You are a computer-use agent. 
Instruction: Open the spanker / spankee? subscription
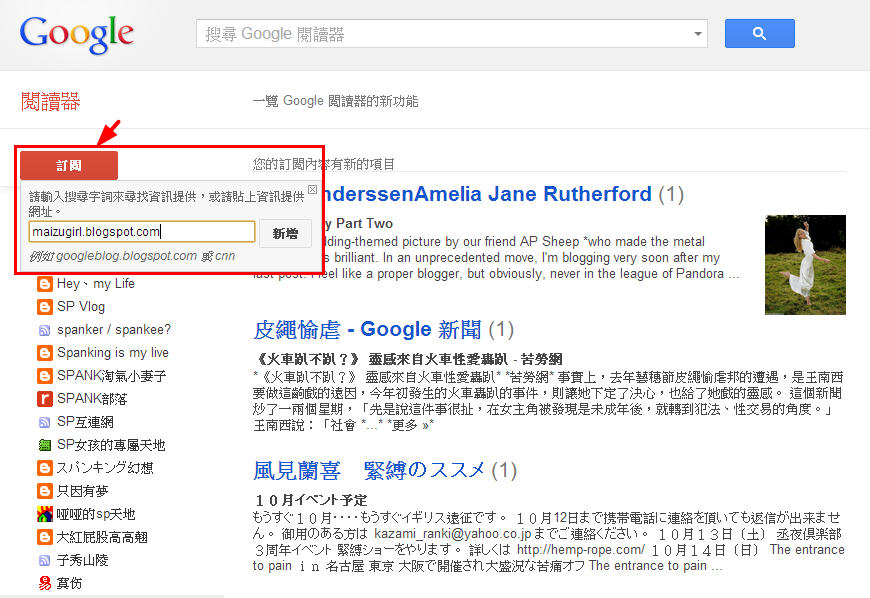click(x=114, y=330)
